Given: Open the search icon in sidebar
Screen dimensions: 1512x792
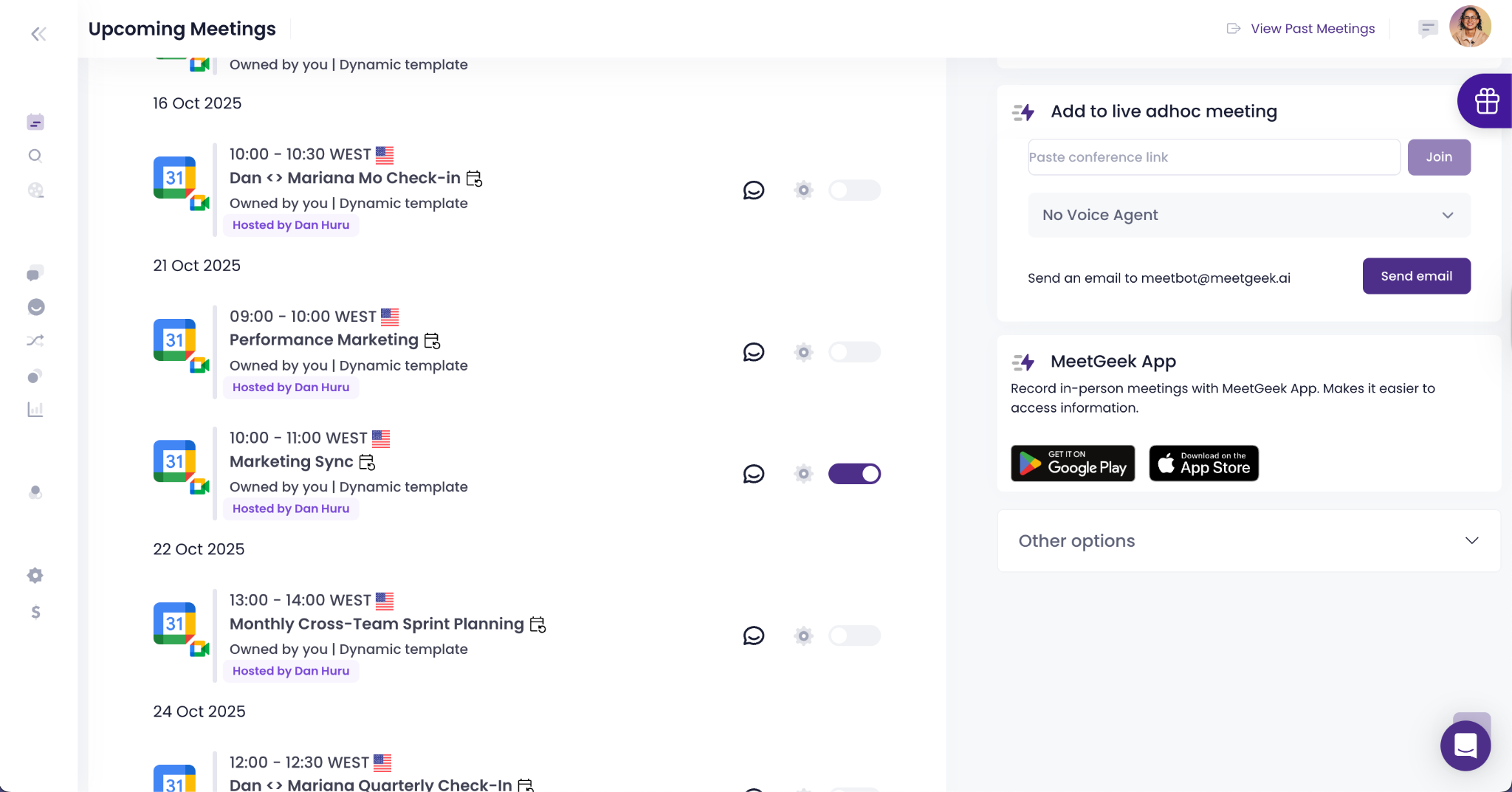Looking at the screenshot, I should [x=35, y=156].
